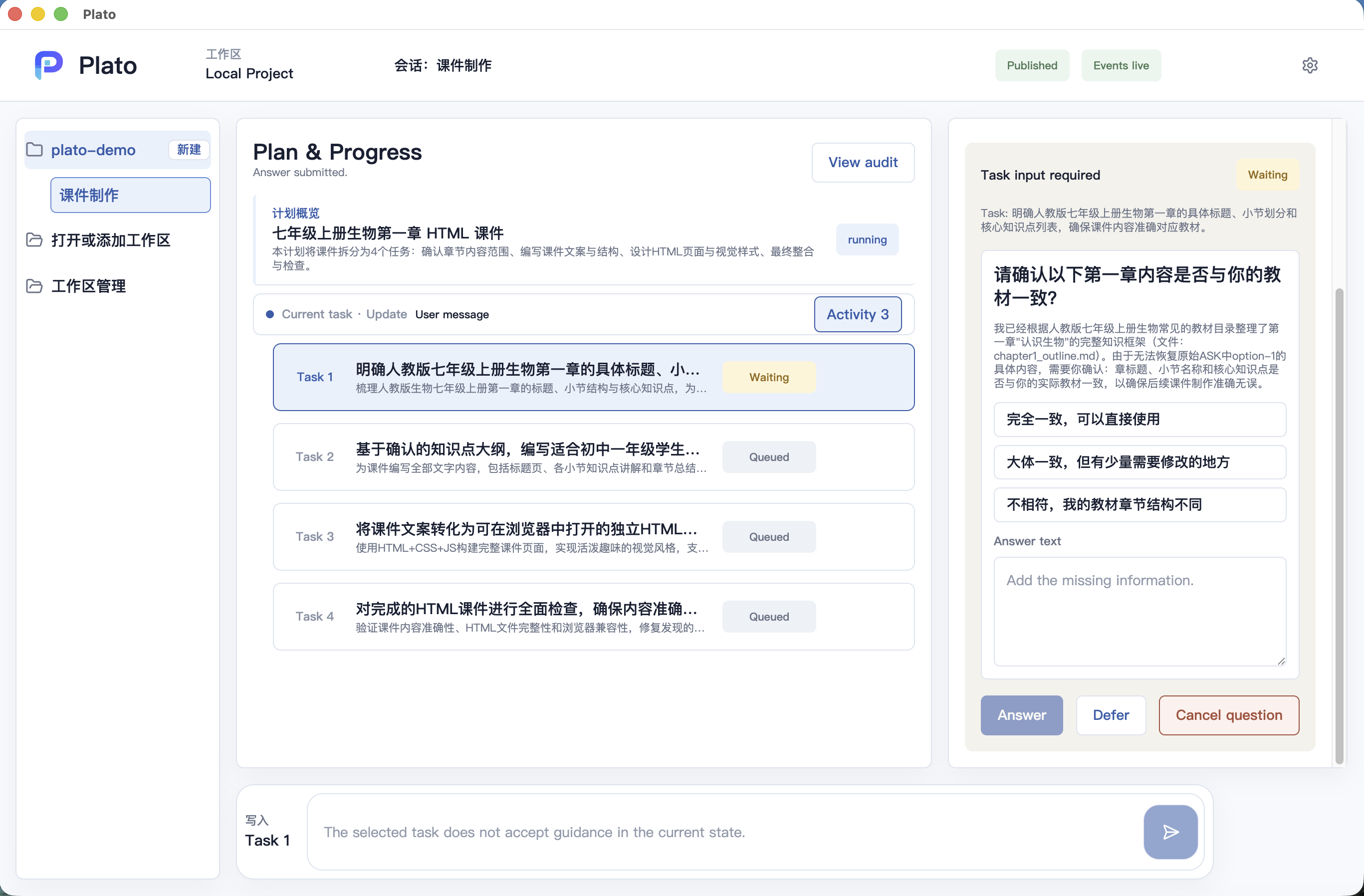
Task: Open the Activity 3 button
Action: (x=858, y=314)
